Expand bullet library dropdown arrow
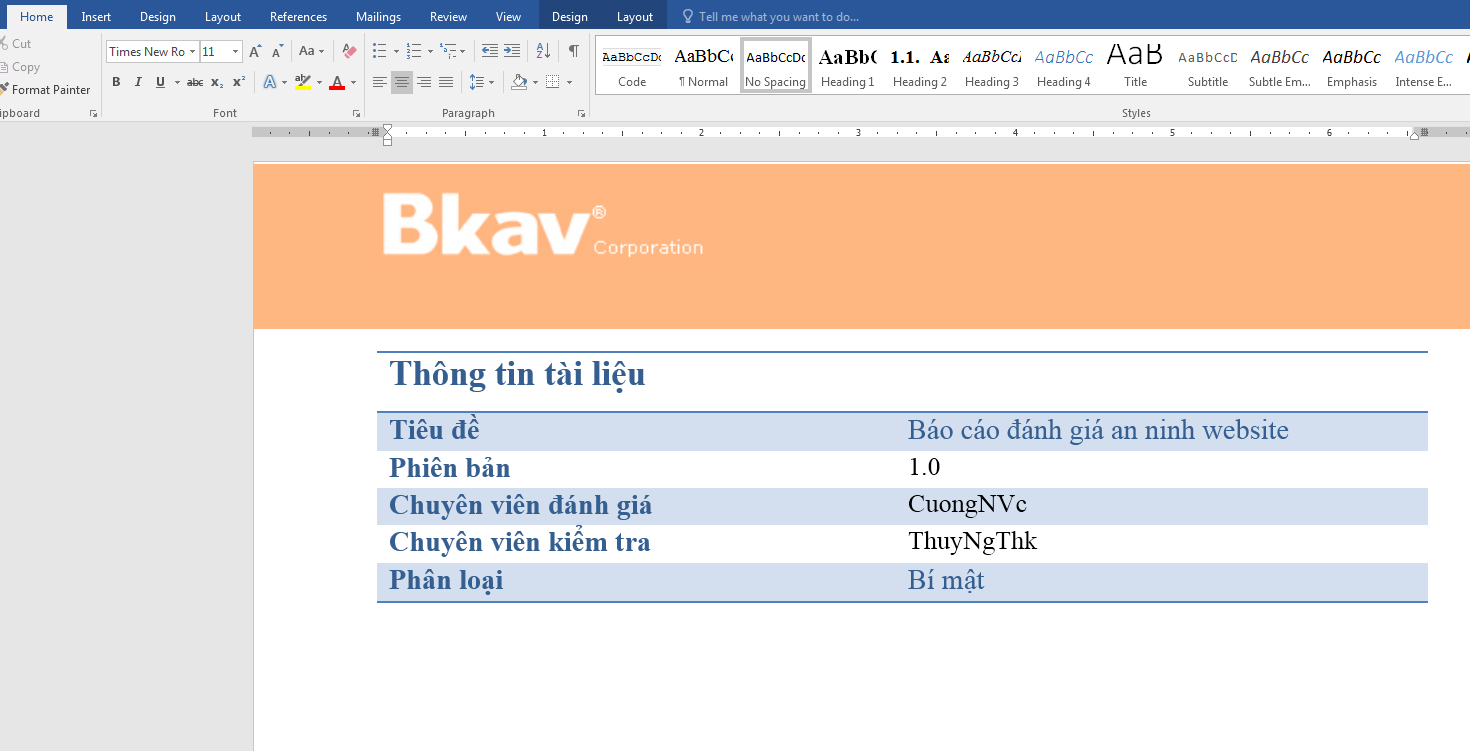Image resolution: width=1470 pixels, height=751 pixels. click(396, 51)
